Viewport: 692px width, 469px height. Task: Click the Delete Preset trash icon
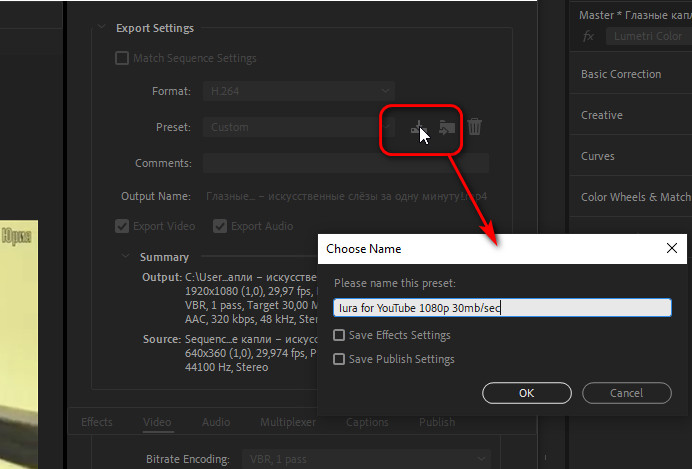click(x=474, y=127)
